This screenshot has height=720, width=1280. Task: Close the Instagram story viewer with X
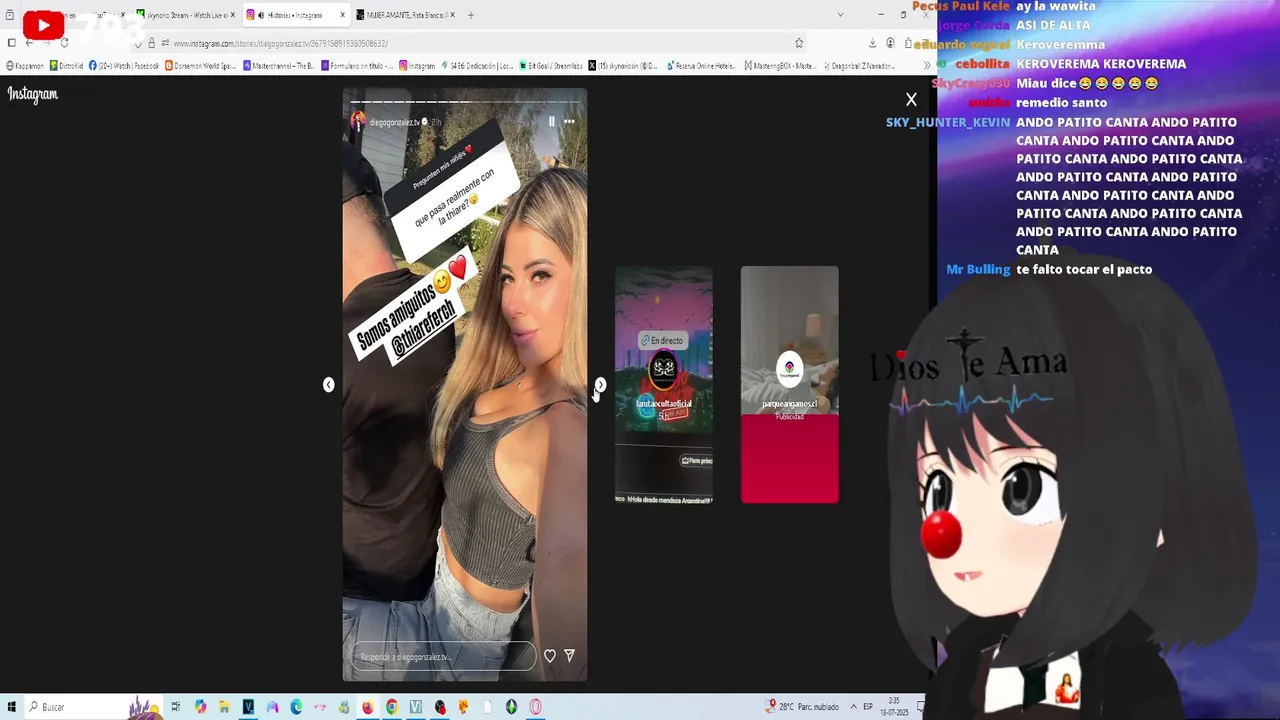click(911, 99)
